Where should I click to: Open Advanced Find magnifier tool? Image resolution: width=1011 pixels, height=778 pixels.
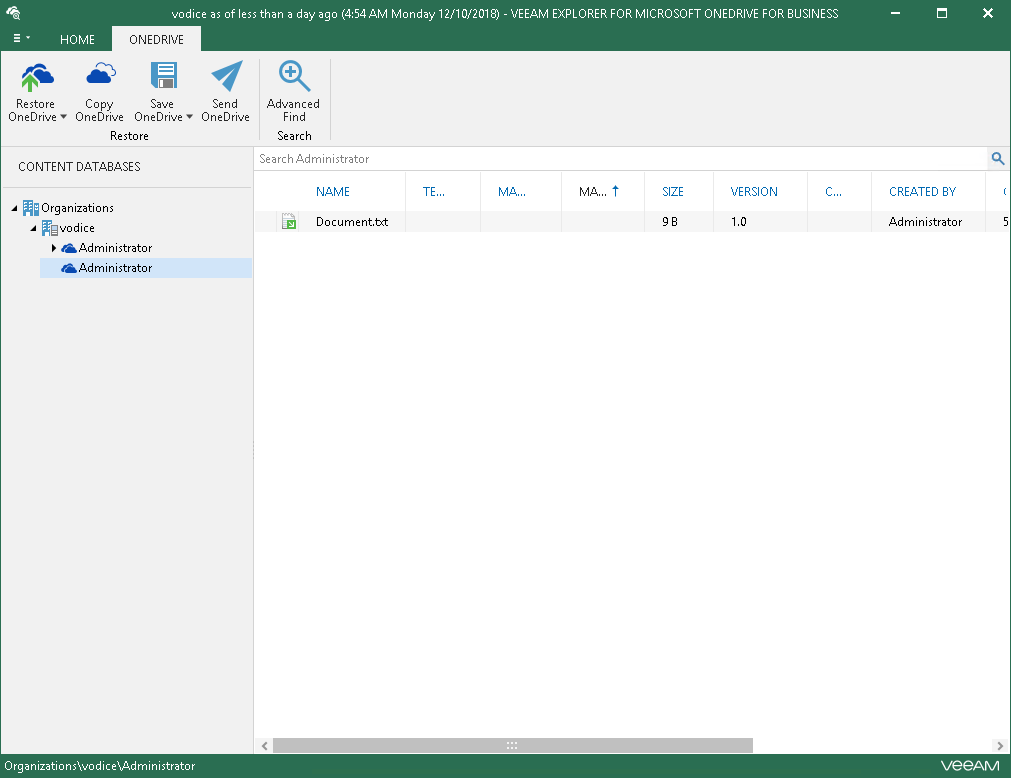point(294,76)
